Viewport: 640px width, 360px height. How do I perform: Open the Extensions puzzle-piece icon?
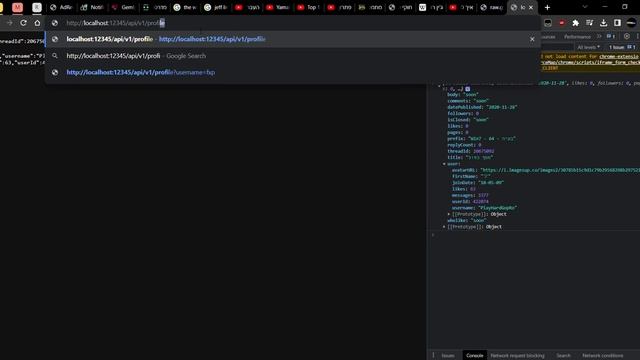coord(576,23)
